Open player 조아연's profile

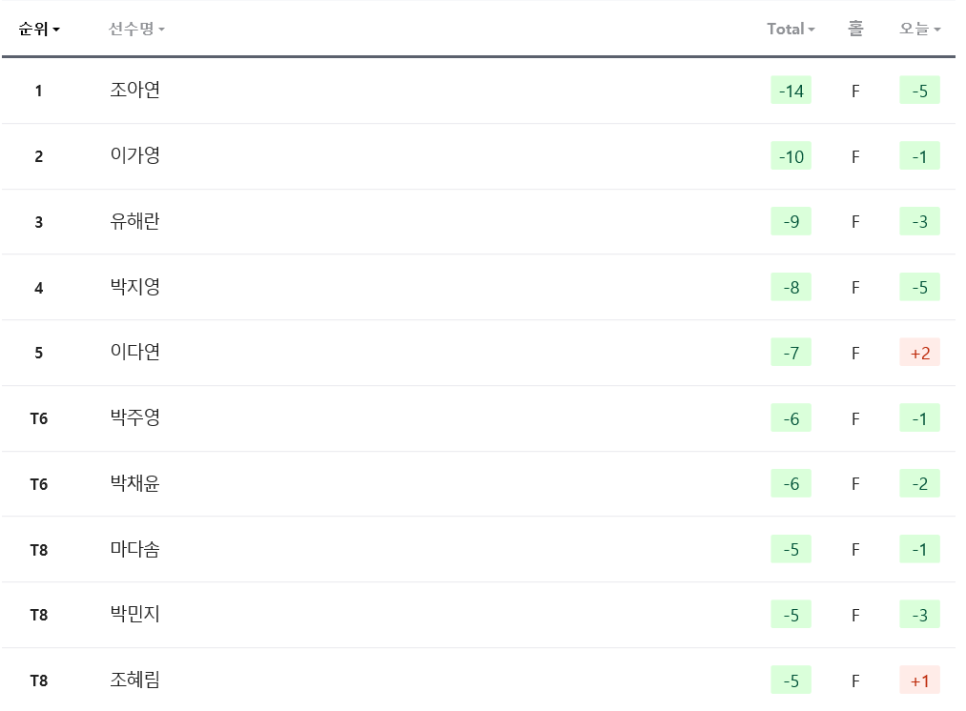click(135, 90)
